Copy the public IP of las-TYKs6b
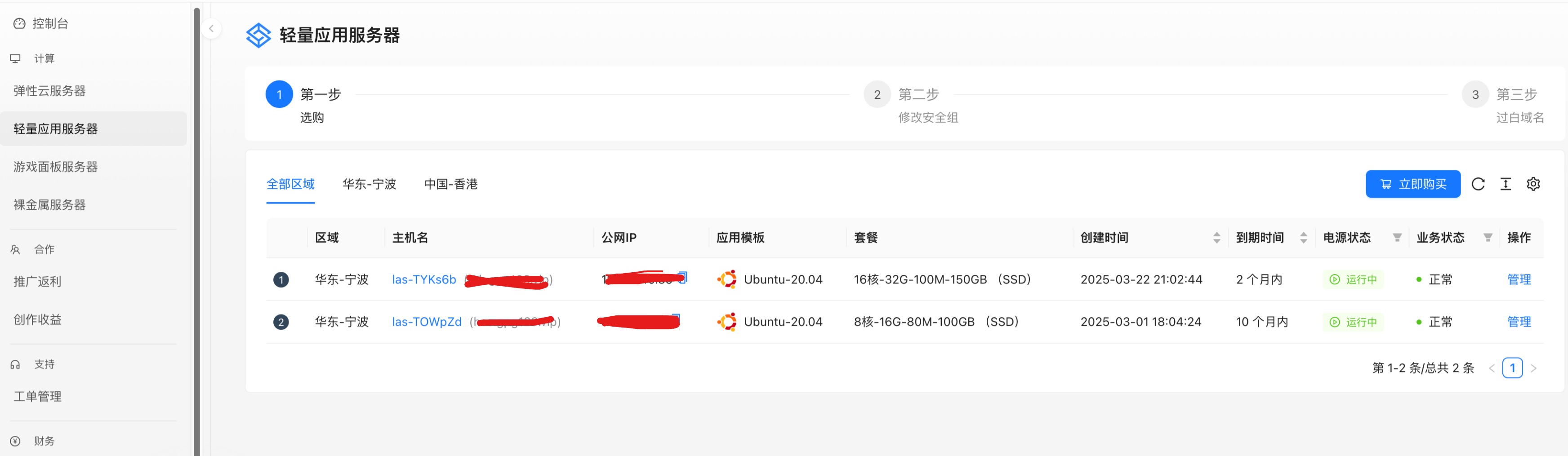Image resolution: width=1568 pixels, height=456 pixels. pos(683,277)
